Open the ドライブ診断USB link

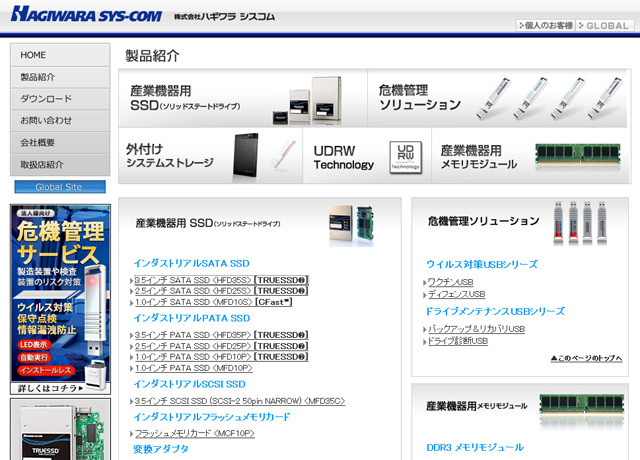pos(458,341)
